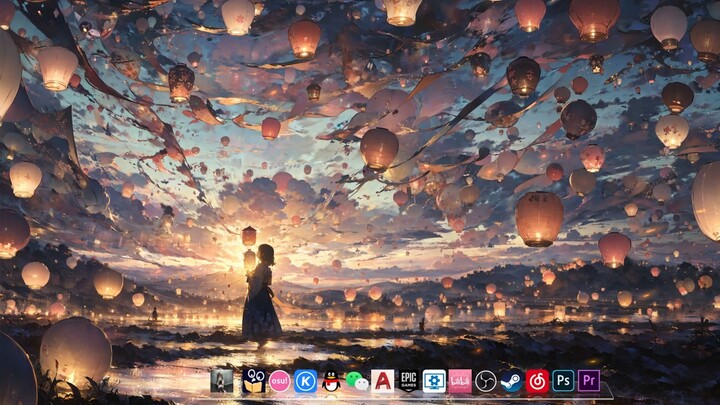
Task: Open the pink osu! game icon
Action: pyautogui.click(x=280, y=381)
